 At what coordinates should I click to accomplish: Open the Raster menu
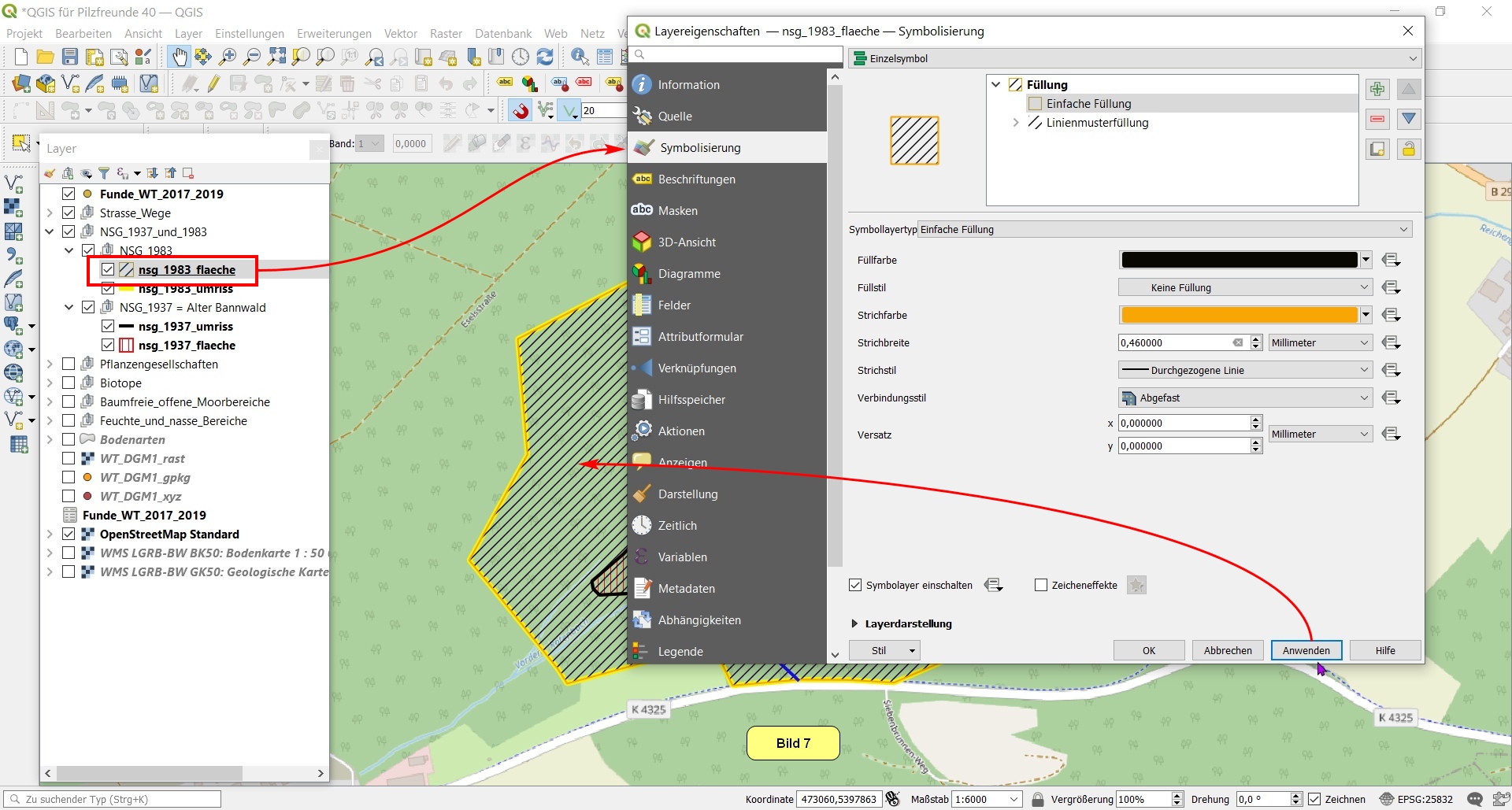(x=446, y=34)
